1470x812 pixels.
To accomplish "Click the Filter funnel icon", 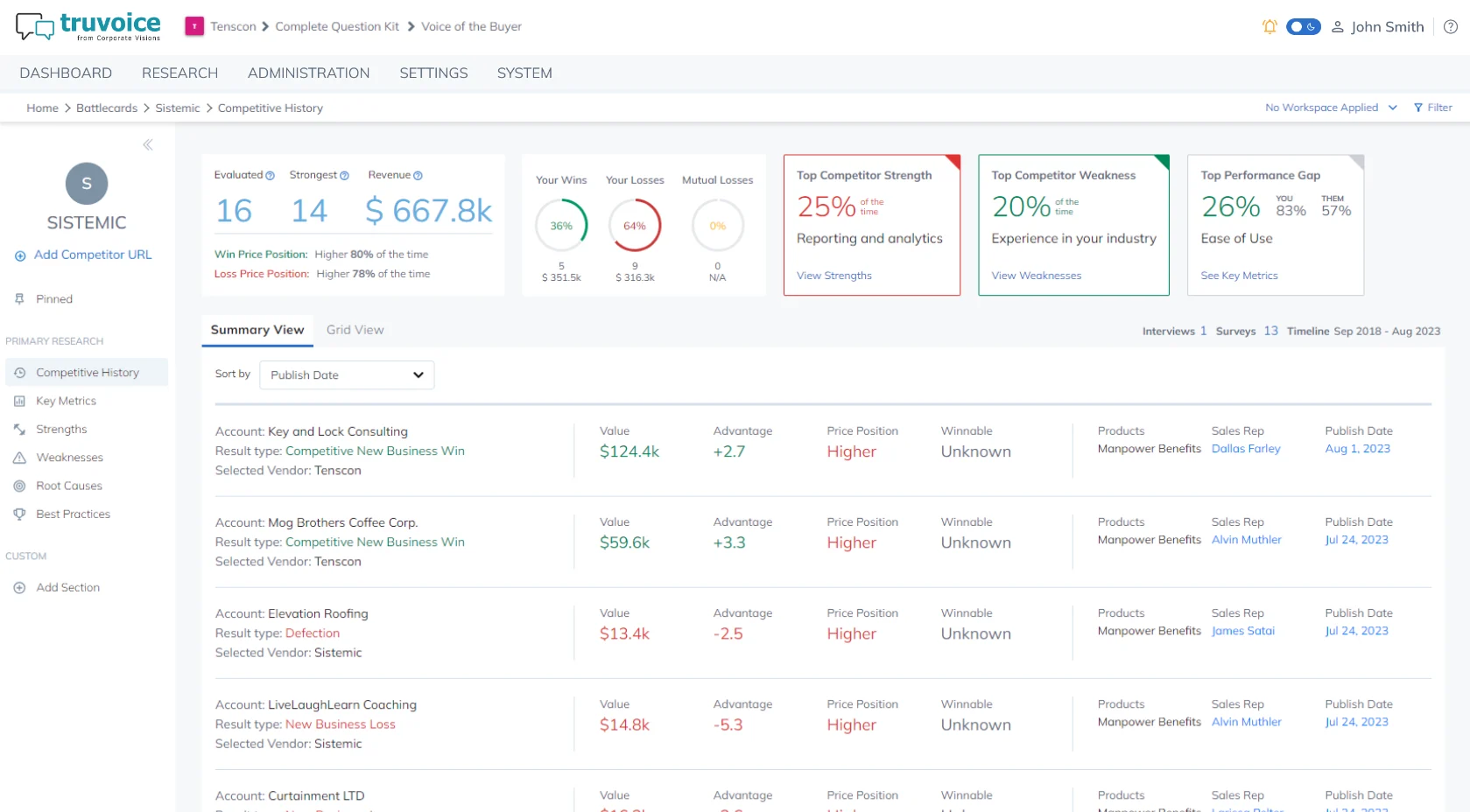I will coord(1418,108).
